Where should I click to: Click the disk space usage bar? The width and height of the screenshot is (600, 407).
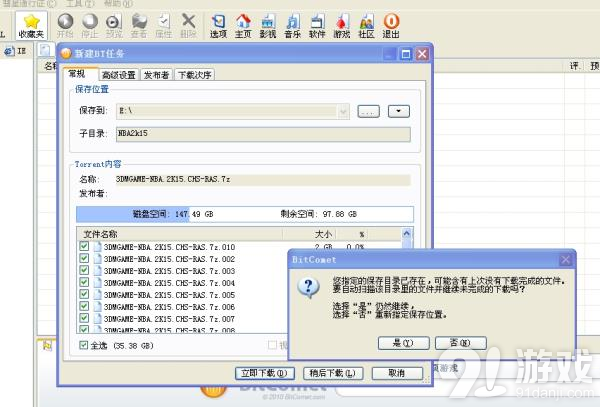(x=245, y=214)
